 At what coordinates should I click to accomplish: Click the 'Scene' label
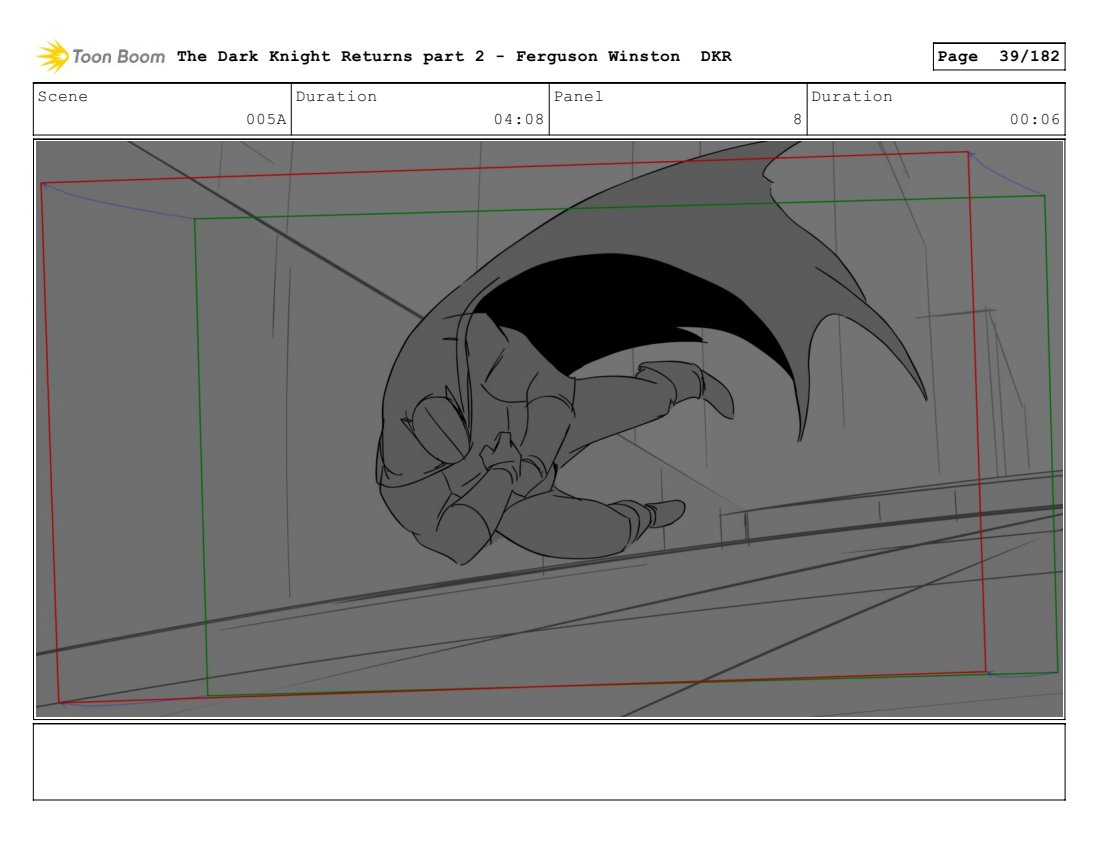62,96
